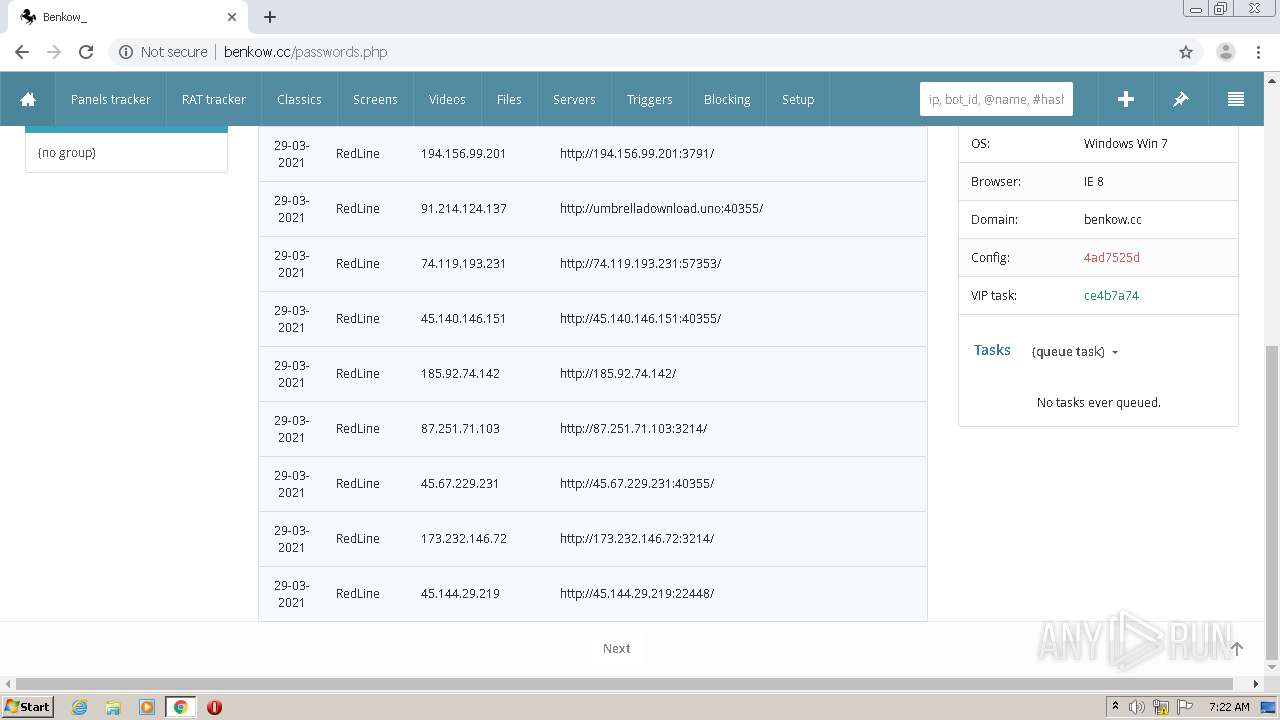This screenshot has width=1280, height=720.
Task: Open the list menu icon
Action: 1235,99
